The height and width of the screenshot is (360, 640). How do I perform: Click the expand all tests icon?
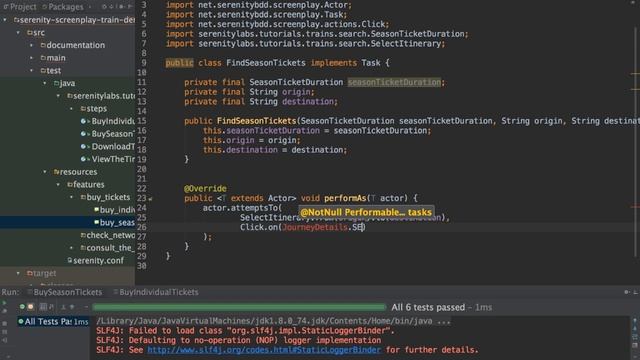[63, 307]
